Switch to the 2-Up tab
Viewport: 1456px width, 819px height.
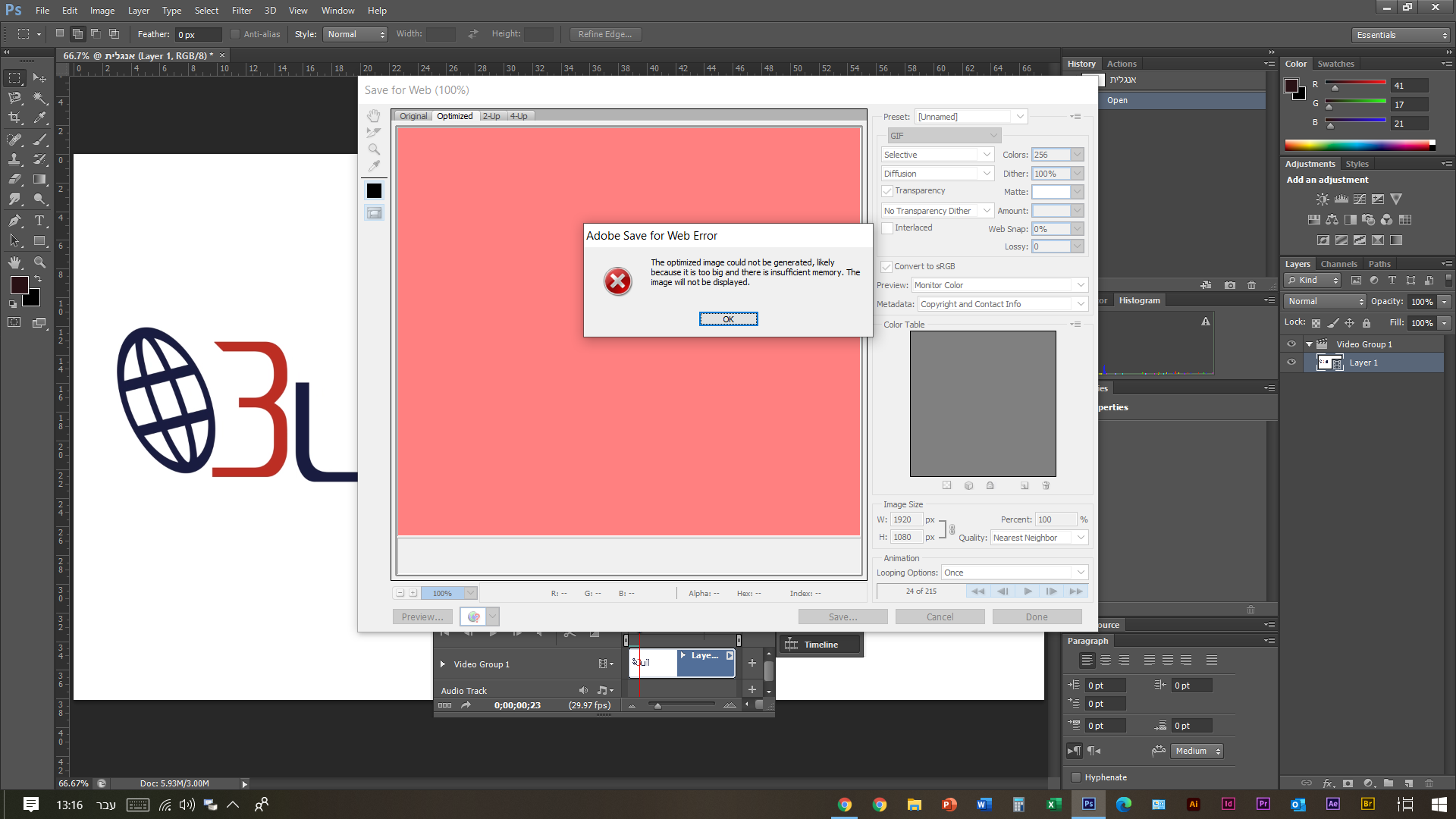point(491,116)
